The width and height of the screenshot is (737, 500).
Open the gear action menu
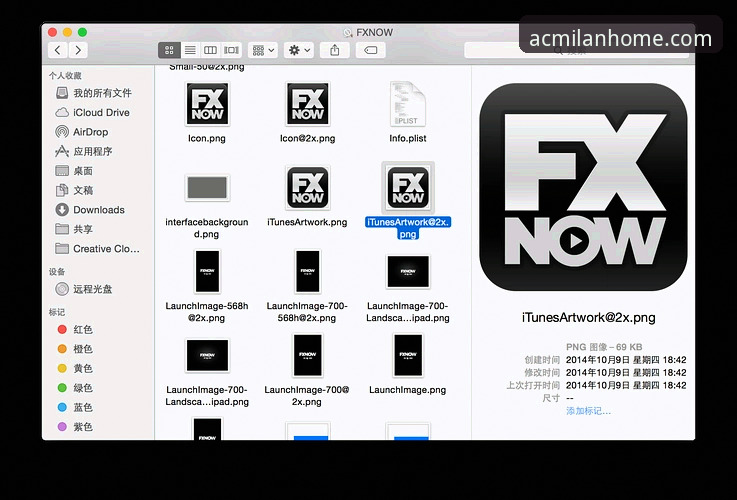click(299, 50)
